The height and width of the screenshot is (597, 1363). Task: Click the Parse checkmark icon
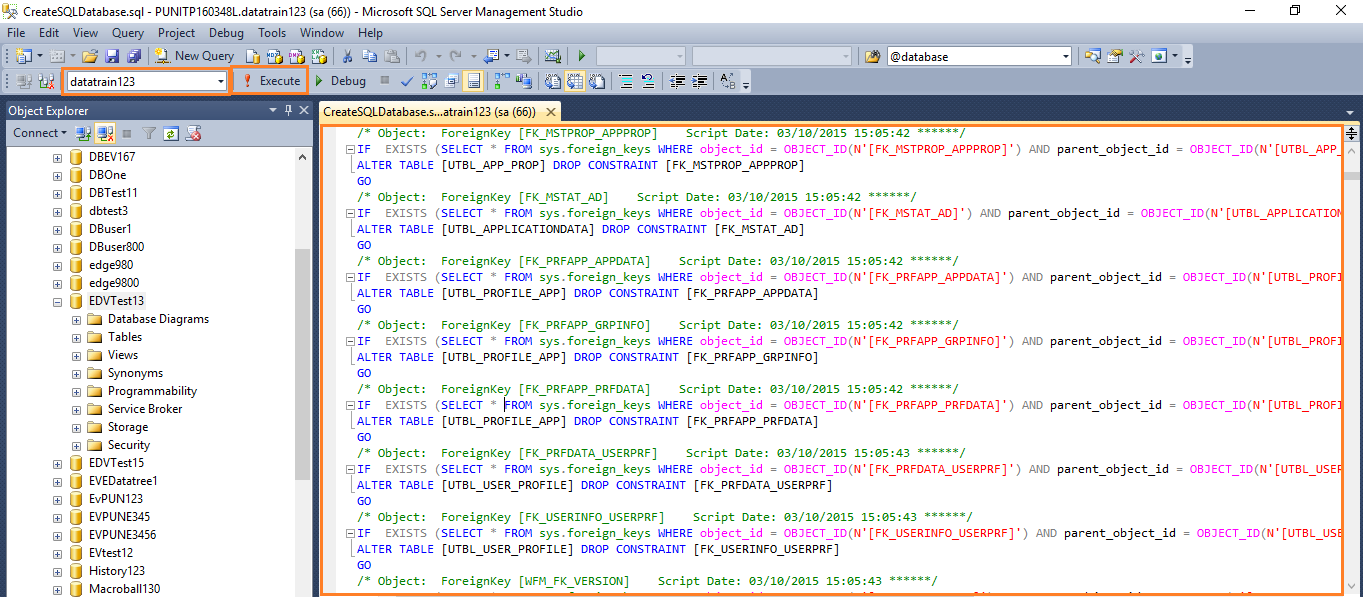point(407,81)
